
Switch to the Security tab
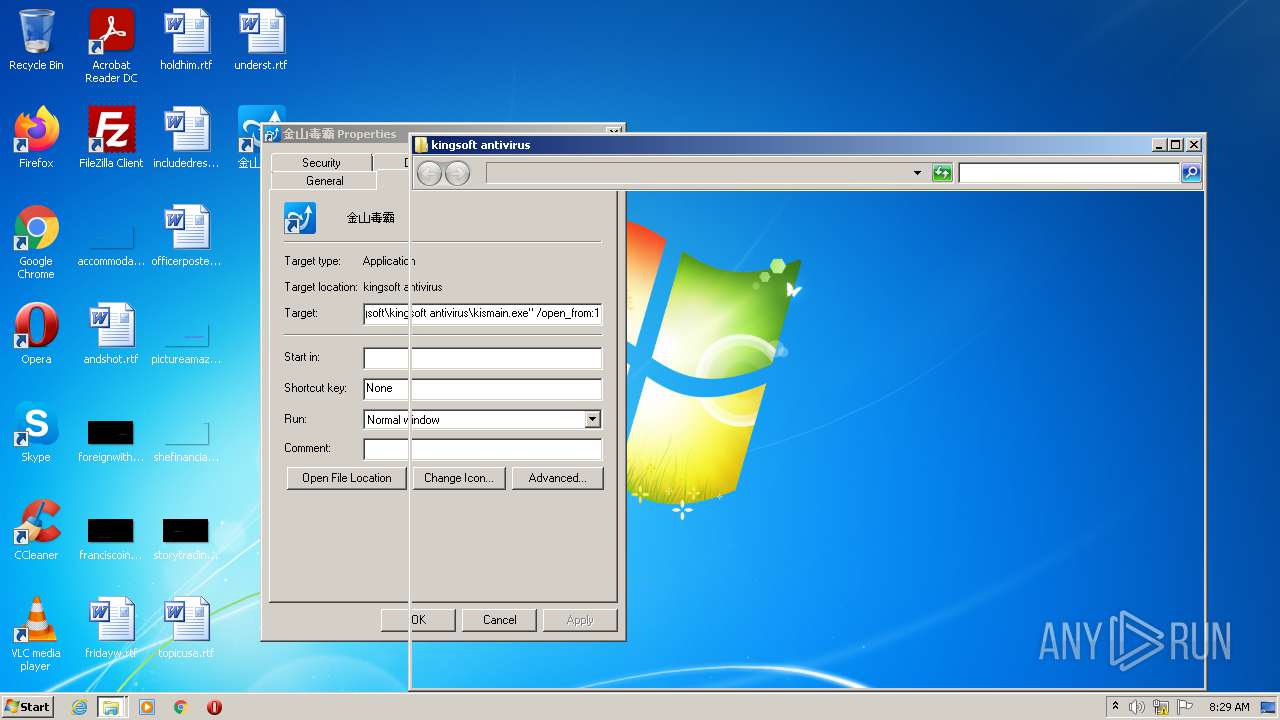tap(321, 163)
